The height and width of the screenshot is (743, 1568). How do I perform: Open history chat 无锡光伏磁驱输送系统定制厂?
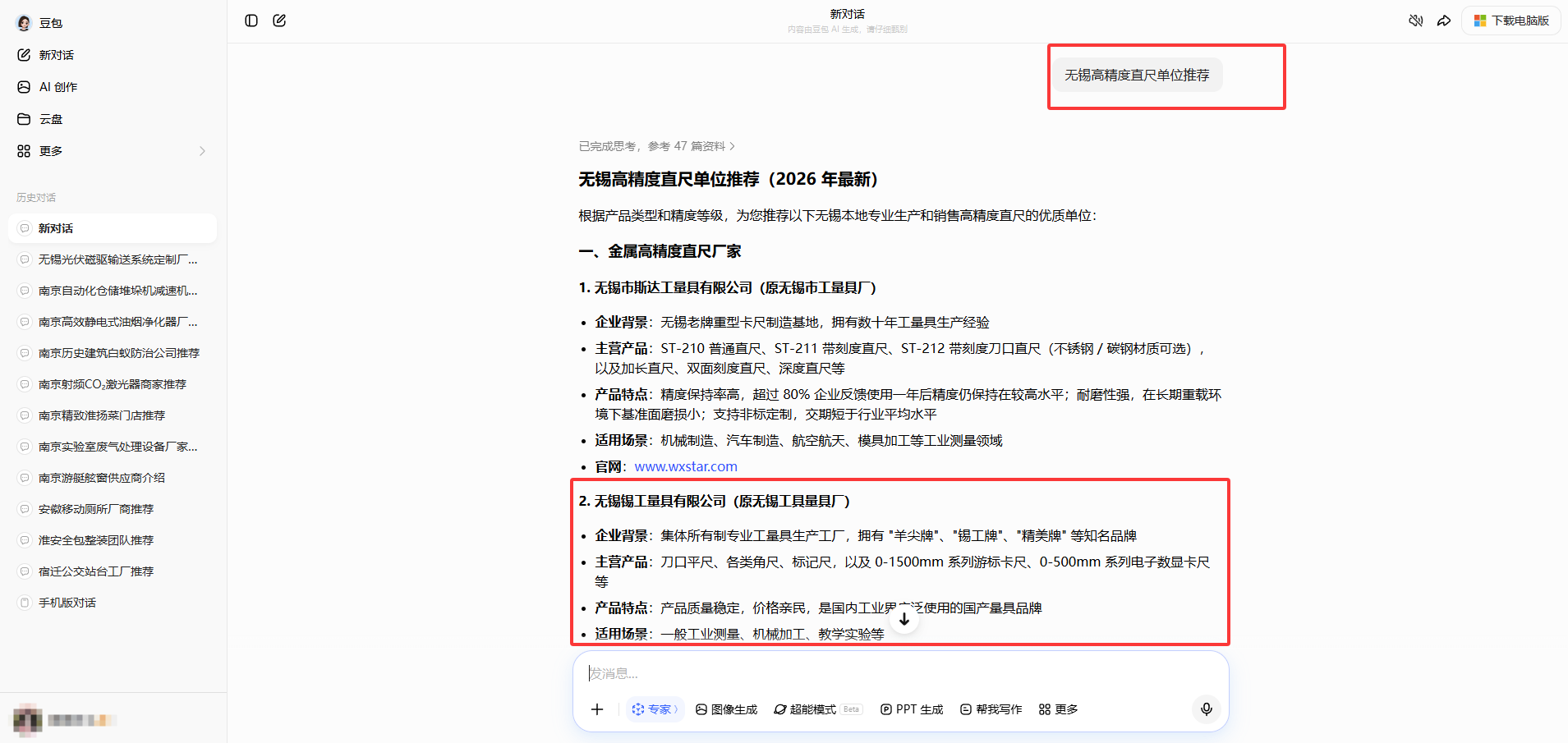[x=113, y=259]
